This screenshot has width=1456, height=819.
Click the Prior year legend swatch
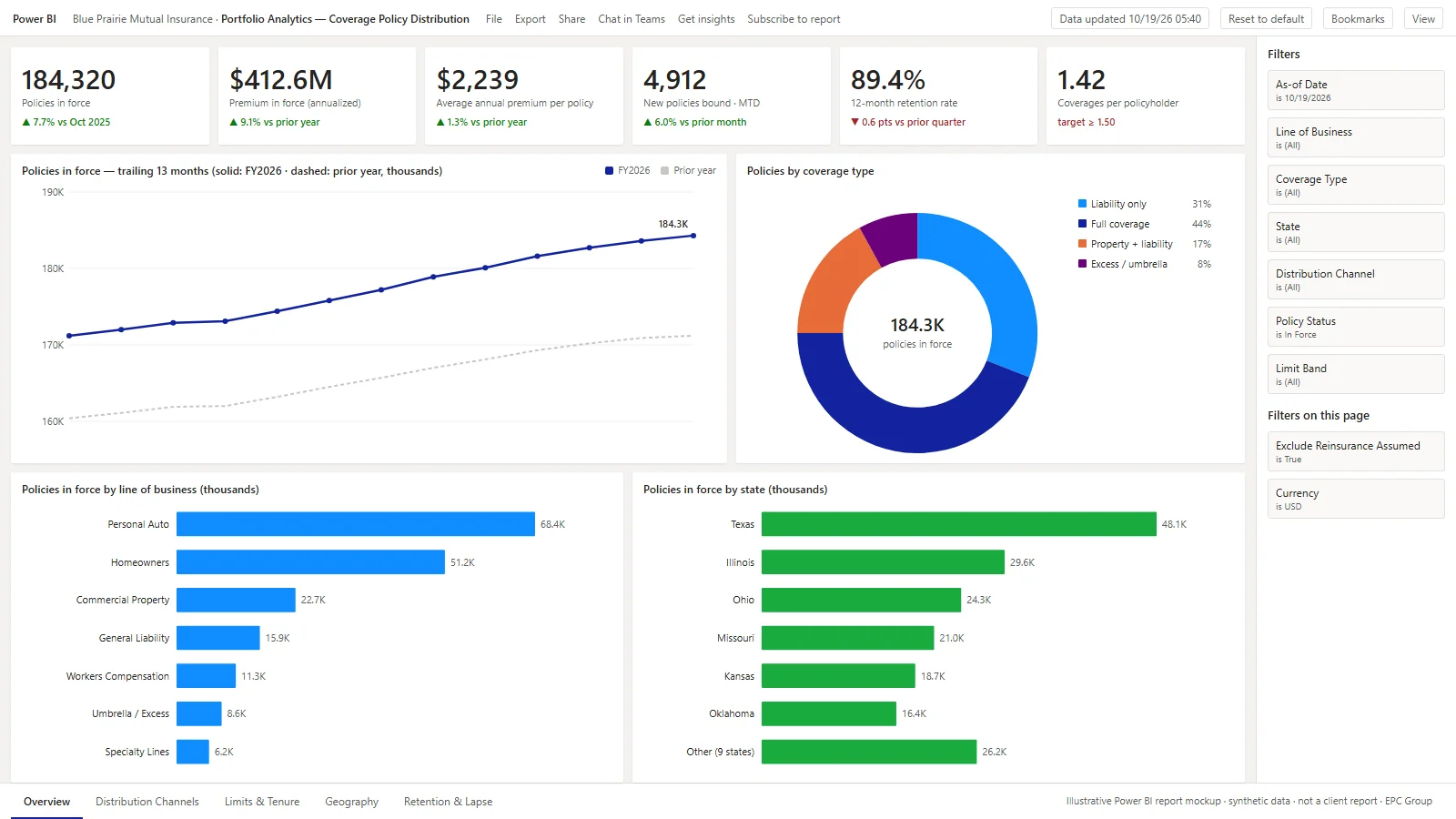point(664,170)
